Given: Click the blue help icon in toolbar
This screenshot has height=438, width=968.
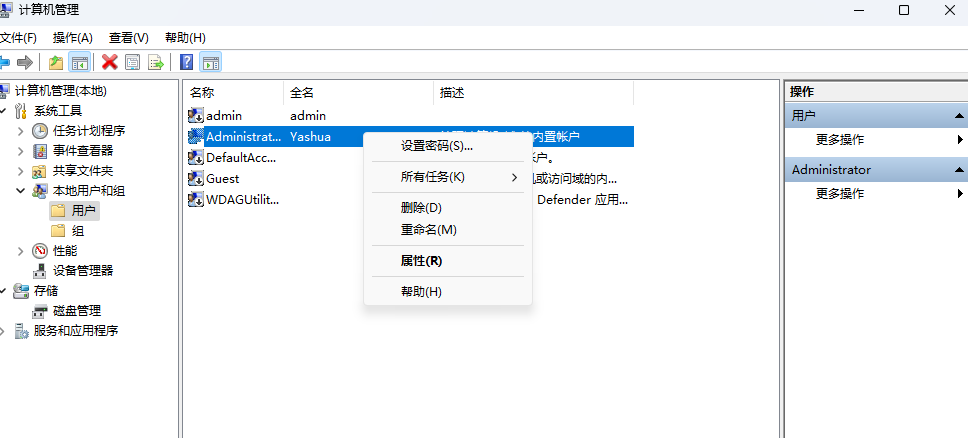Looking at the screenshot, I should [186, 62].
